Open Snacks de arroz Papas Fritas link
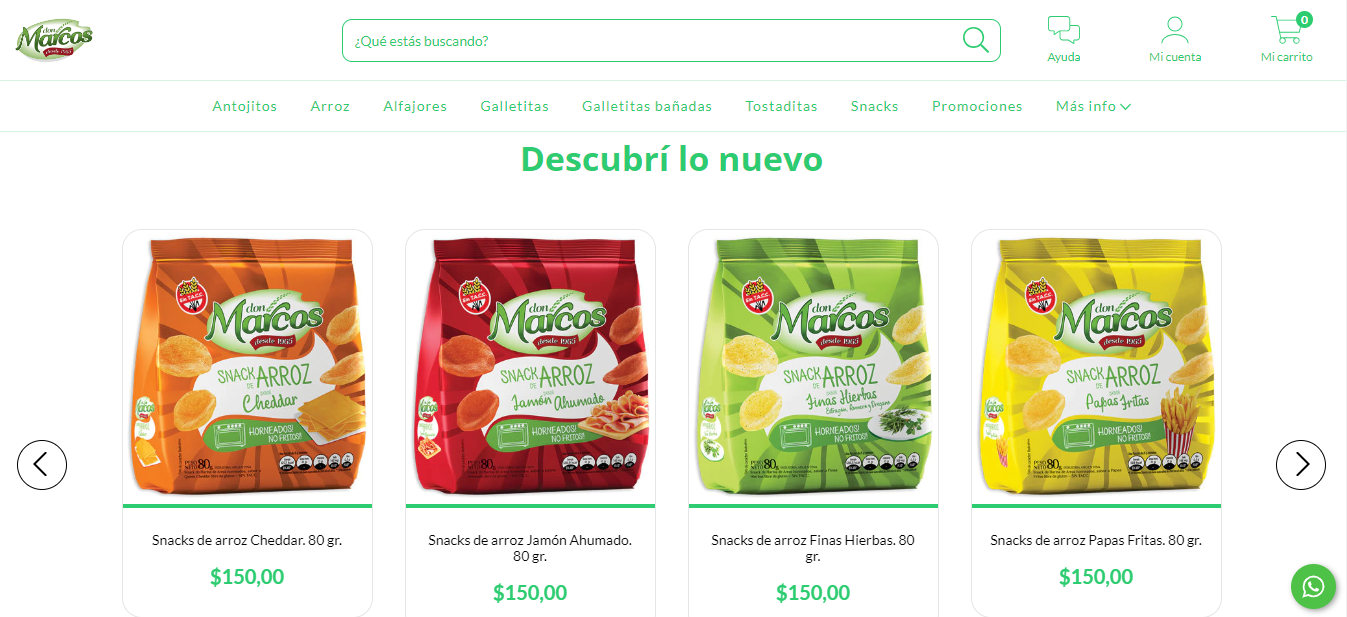Viewport: 1347px width, 617px height. tap(1096, 540)
